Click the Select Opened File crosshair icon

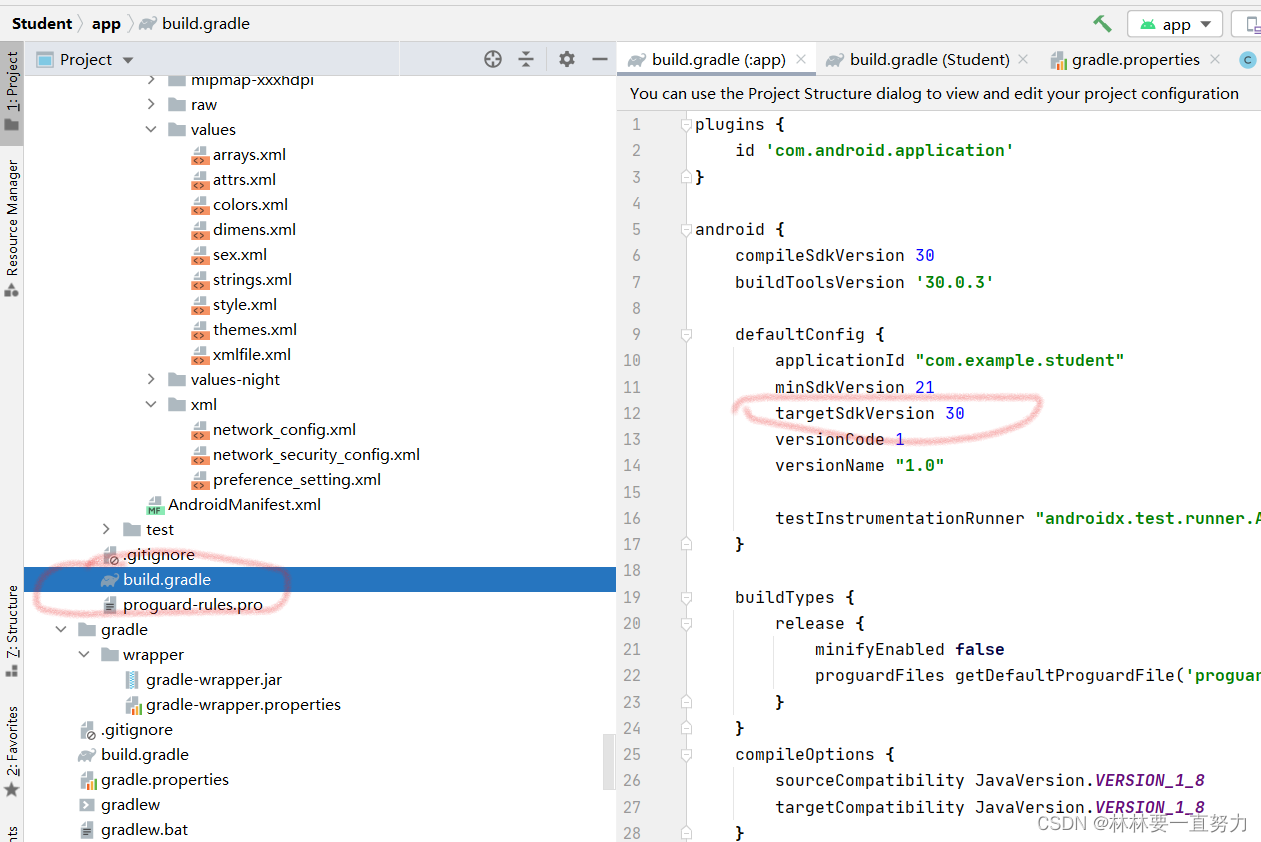click(492, 59)
